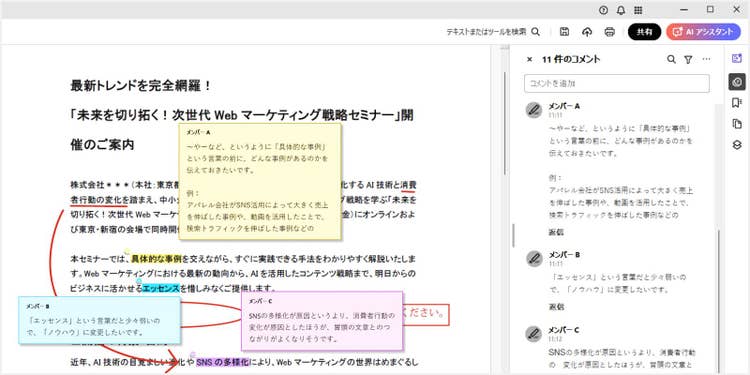This screenshot has width=750, height=375.
Task: Save the document with the floppy icon
Action: [564, 32]
